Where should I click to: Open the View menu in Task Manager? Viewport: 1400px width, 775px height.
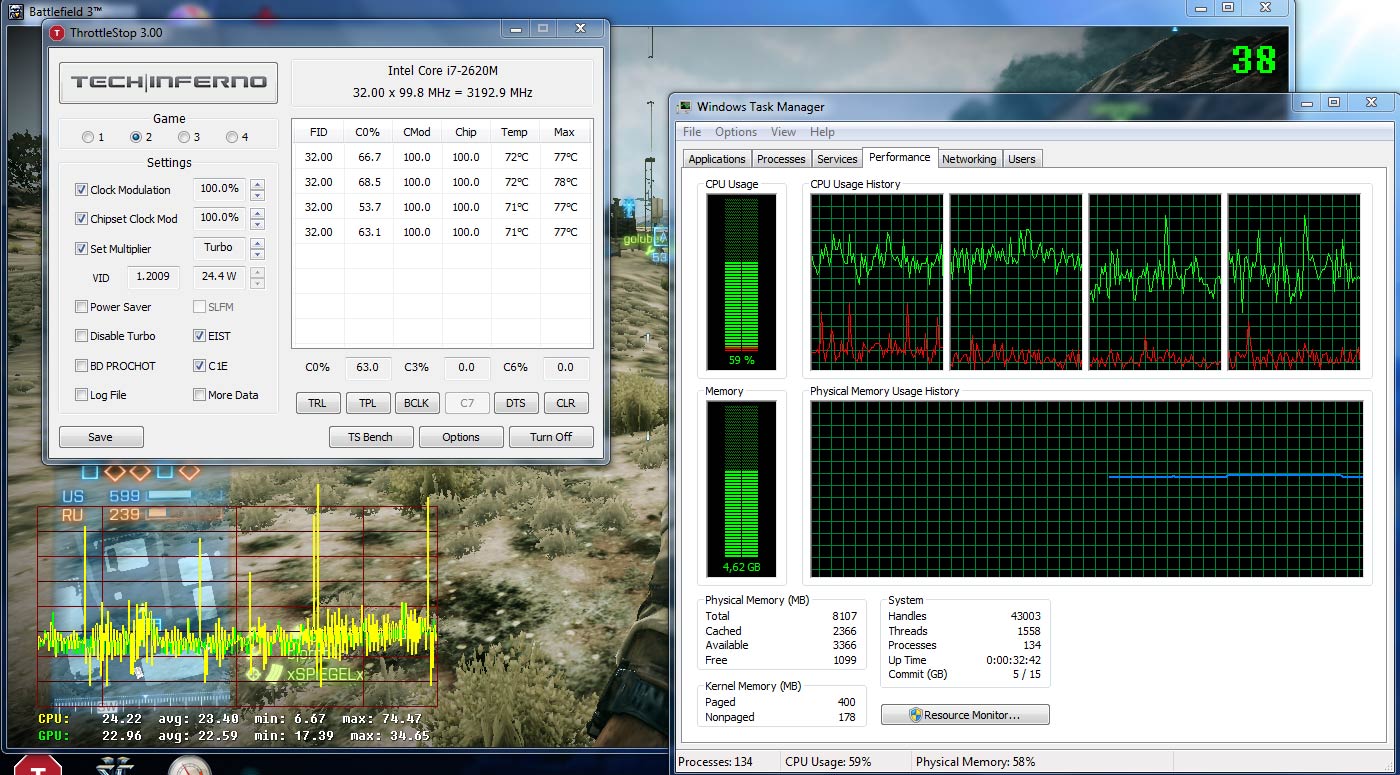pos(783,132)
